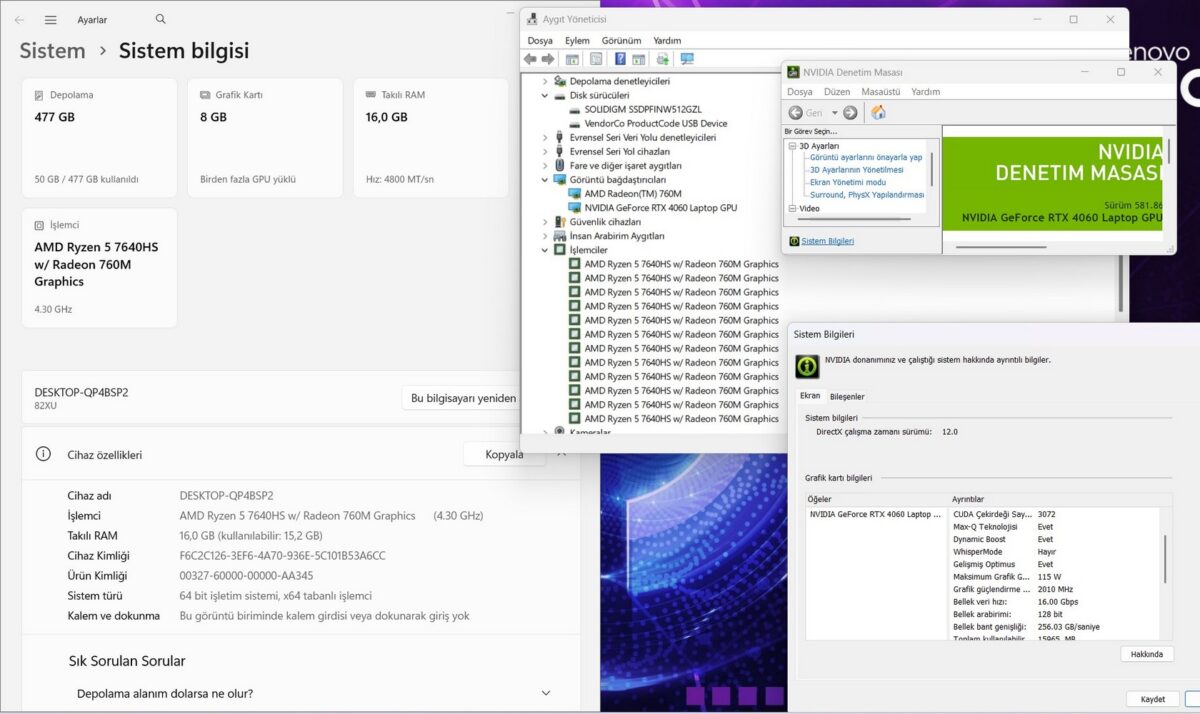Expand Güvenlik cihazları node

pyautogui.click(x=545, y=222)
